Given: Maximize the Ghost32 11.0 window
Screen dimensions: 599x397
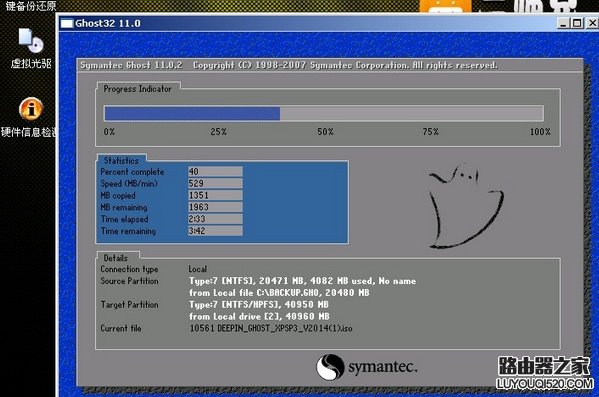Looking at the screenshot, I should pos(577,23).
